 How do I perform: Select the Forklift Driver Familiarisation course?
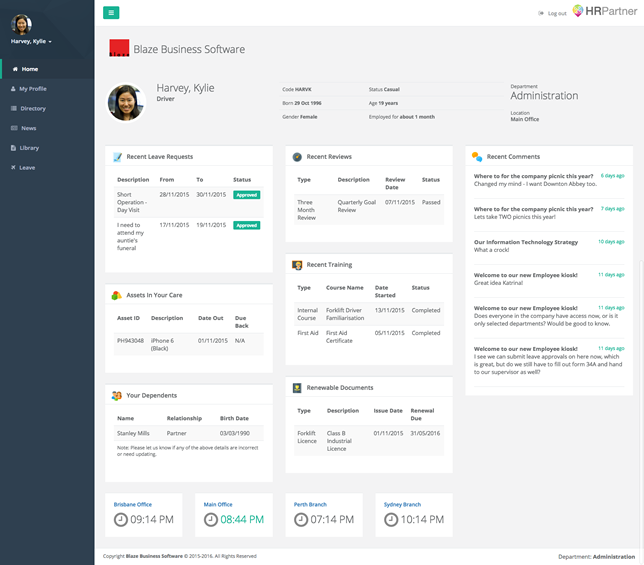coord(345,314)
